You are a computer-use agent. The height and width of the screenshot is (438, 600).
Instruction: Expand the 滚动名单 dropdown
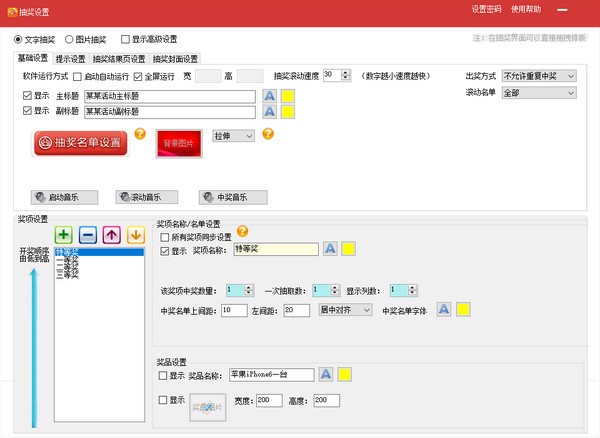coord(540,92)
